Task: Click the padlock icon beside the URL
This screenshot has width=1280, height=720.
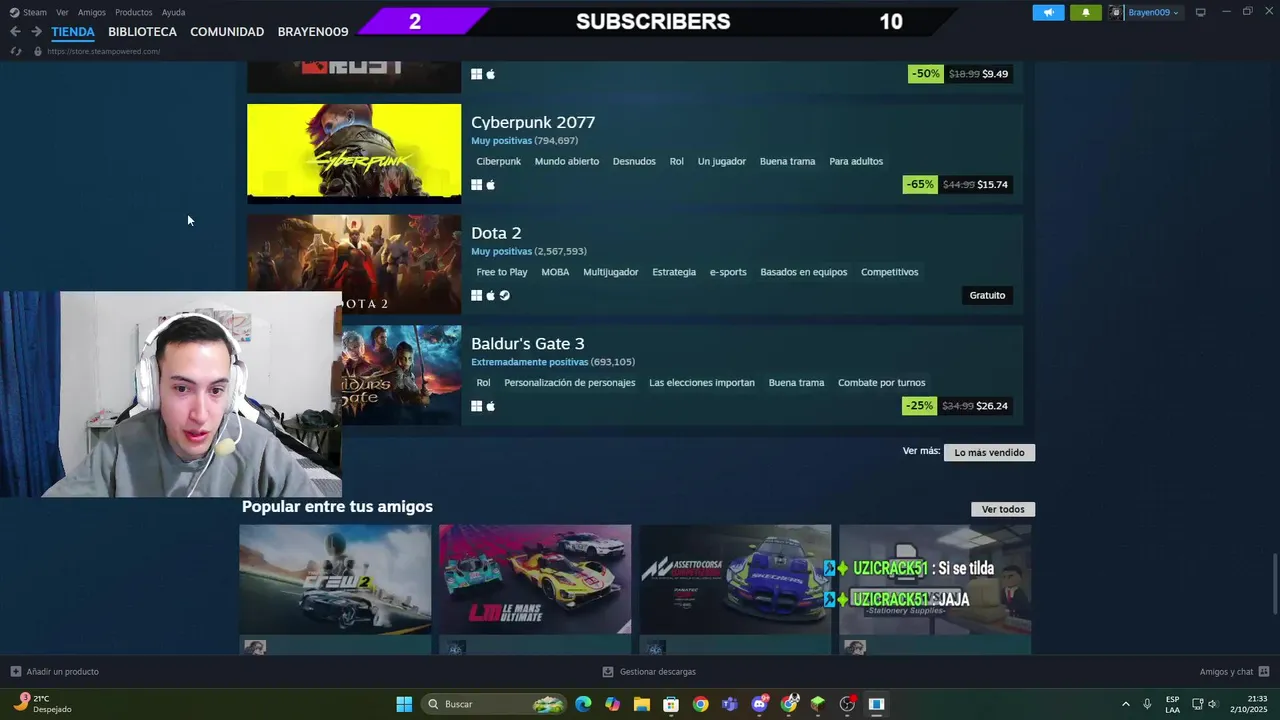Action: coord(38,51)
